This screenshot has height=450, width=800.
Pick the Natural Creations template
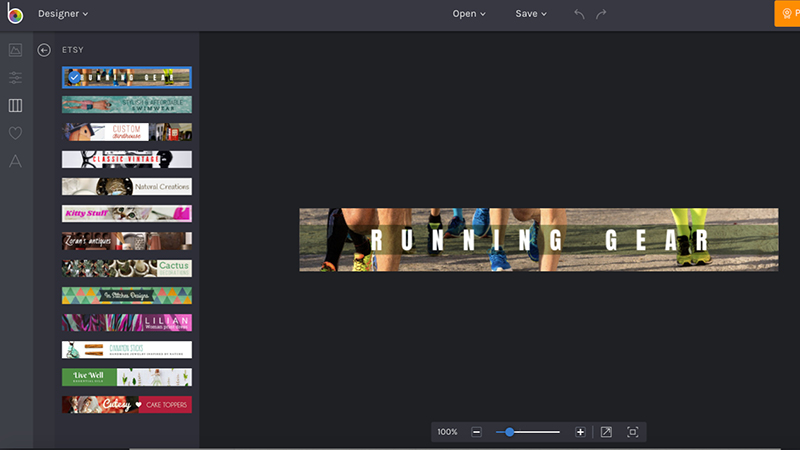point(127,186)
